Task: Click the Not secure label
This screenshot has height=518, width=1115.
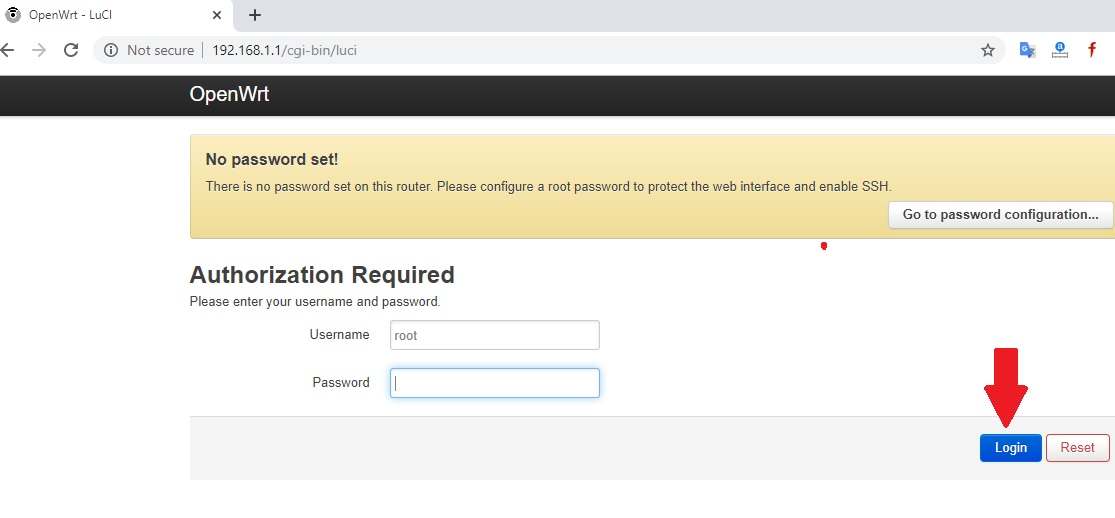Action: [x=160, y=50]
